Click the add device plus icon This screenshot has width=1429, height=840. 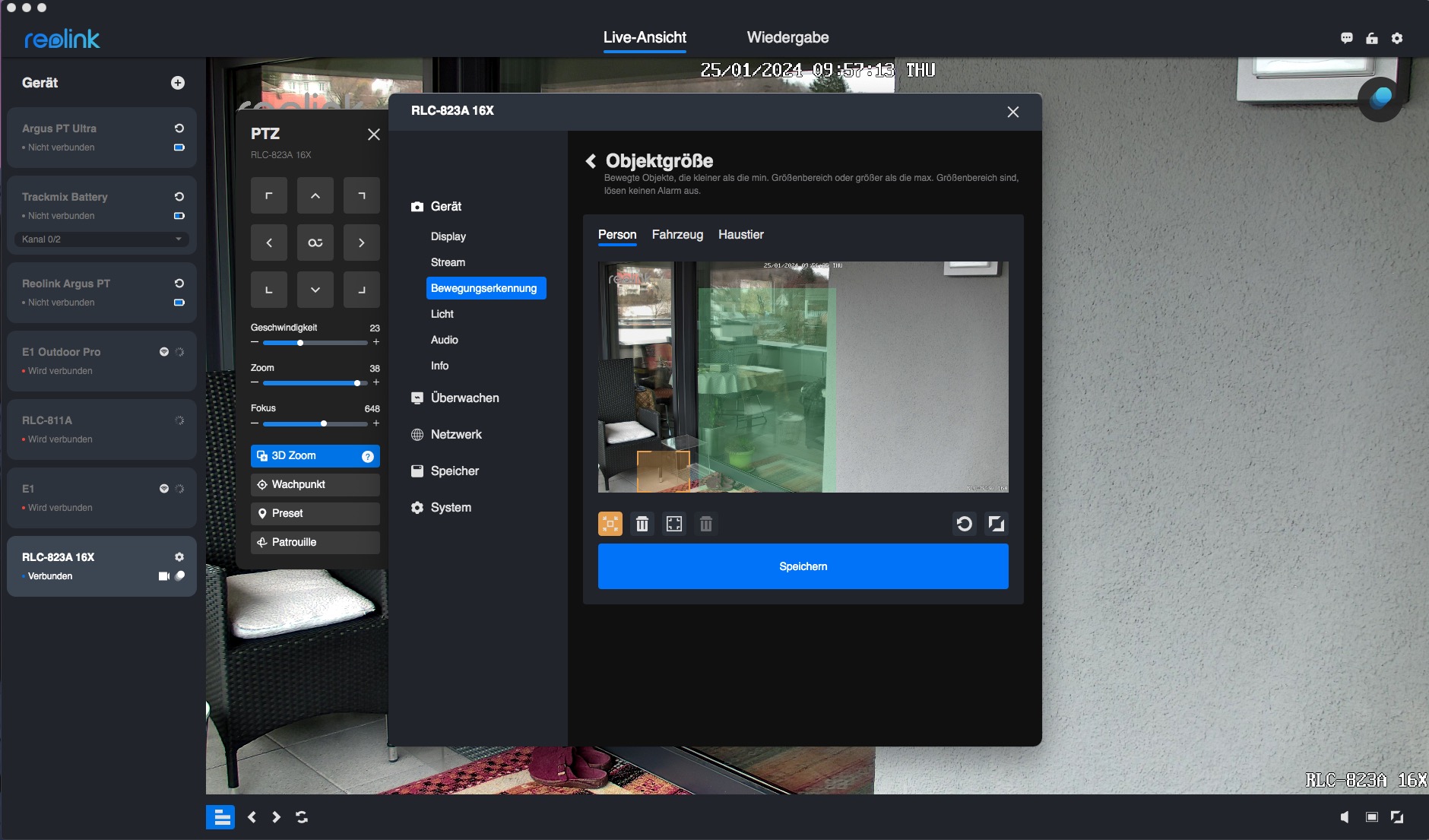coord(178,83)
